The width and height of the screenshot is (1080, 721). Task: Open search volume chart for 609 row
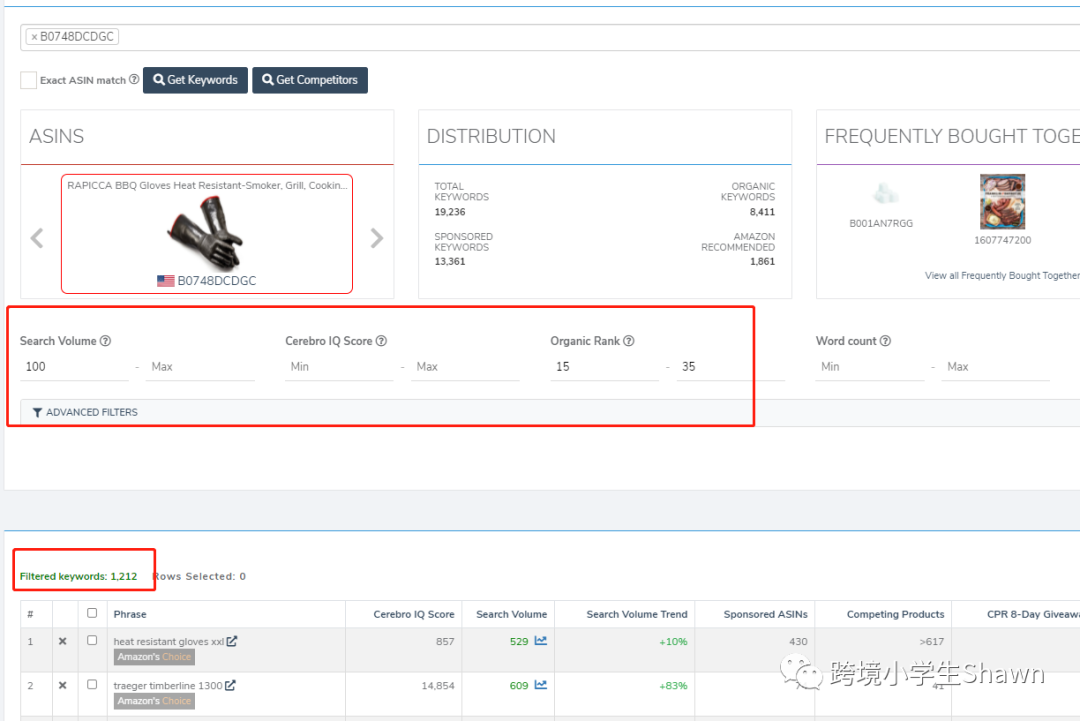pos(541,685)
